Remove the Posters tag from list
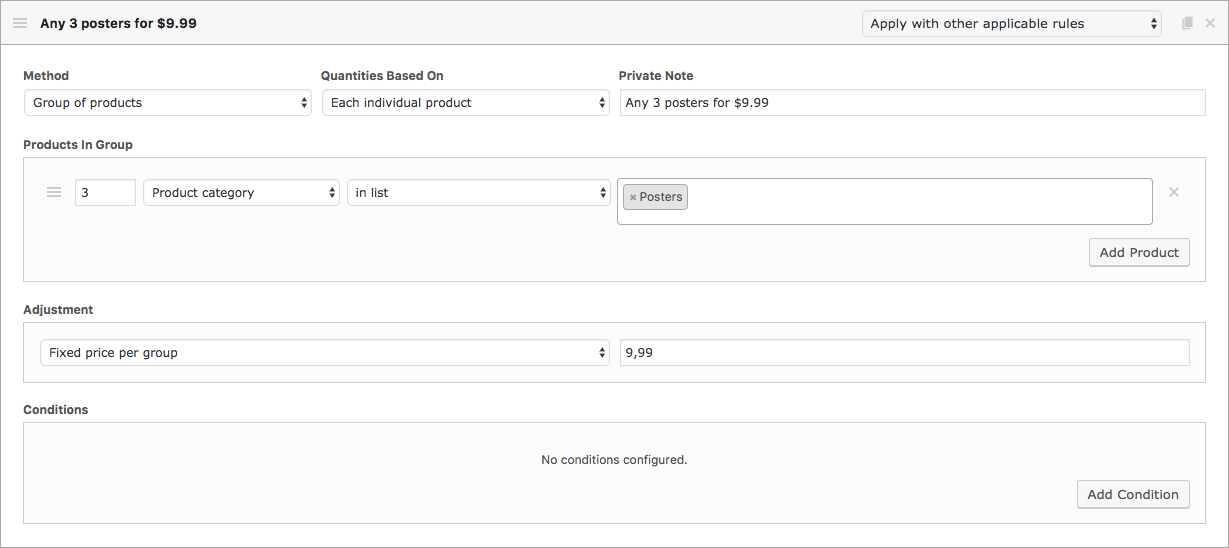Screen dimensions: 1229x548 pos(633,197)
